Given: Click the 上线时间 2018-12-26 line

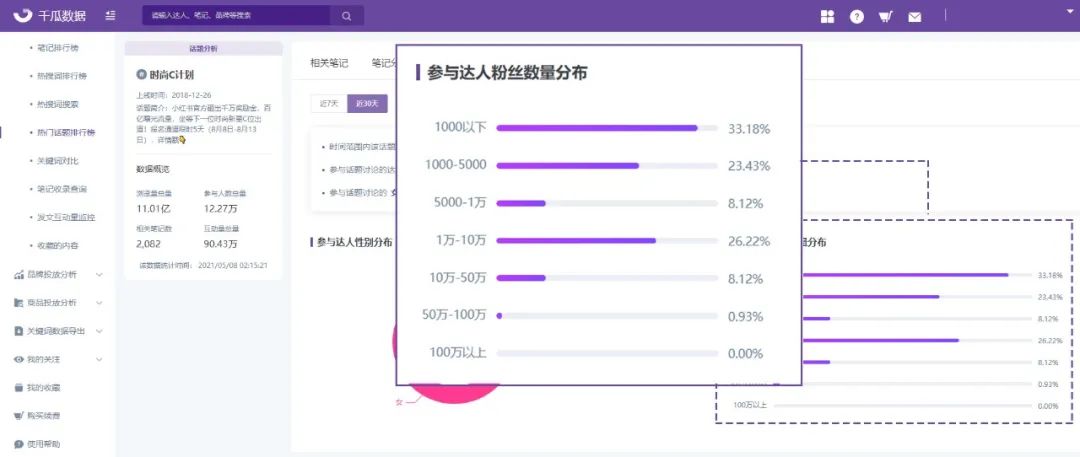Looking at the screenshot, I should pyautogui.click(x=174, y=96).
